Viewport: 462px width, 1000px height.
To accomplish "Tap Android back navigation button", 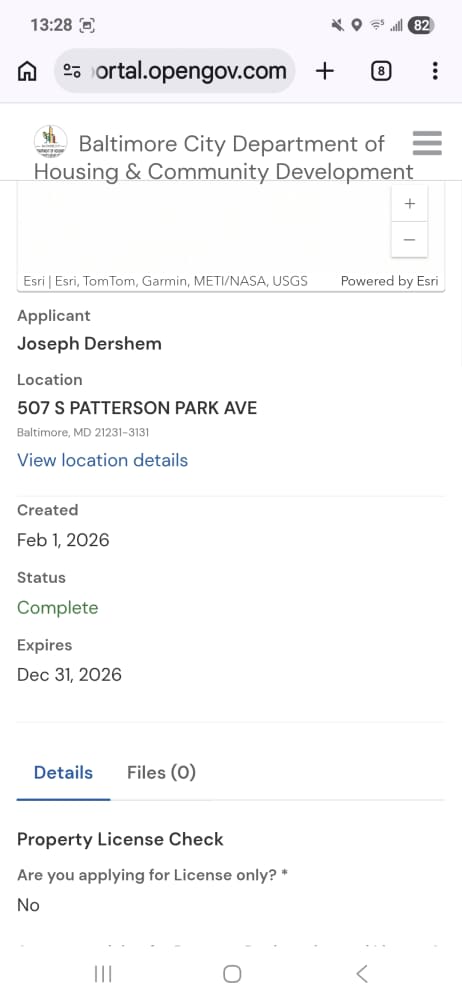I will click(362, 974).
